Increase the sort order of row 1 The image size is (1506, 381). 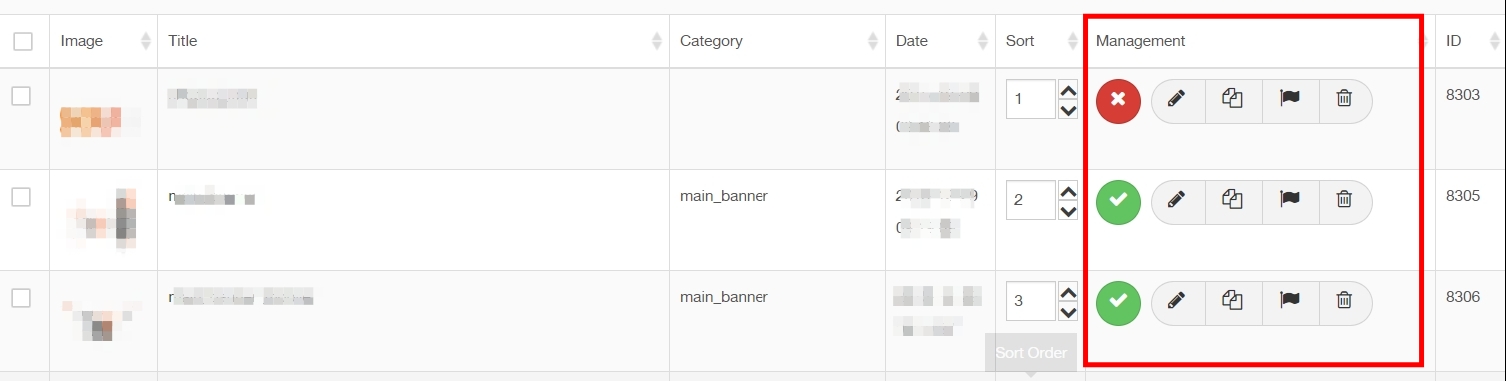pyautogui.click(x=1068, y=90)
